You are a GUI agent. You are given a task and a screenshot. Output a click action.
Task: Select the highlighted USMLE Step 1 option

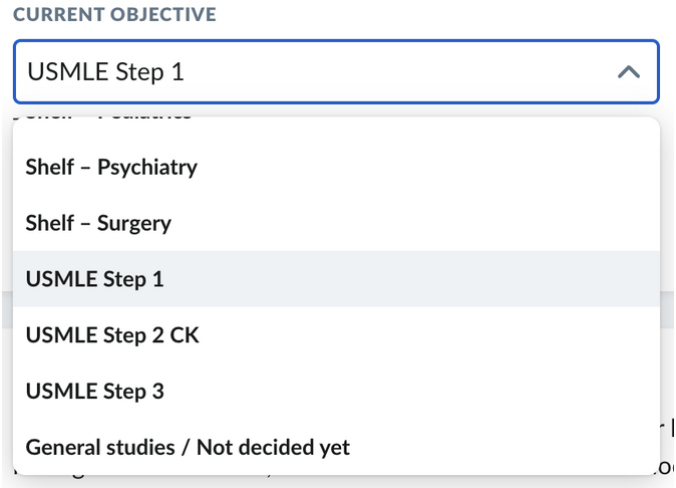click(94, 279)
